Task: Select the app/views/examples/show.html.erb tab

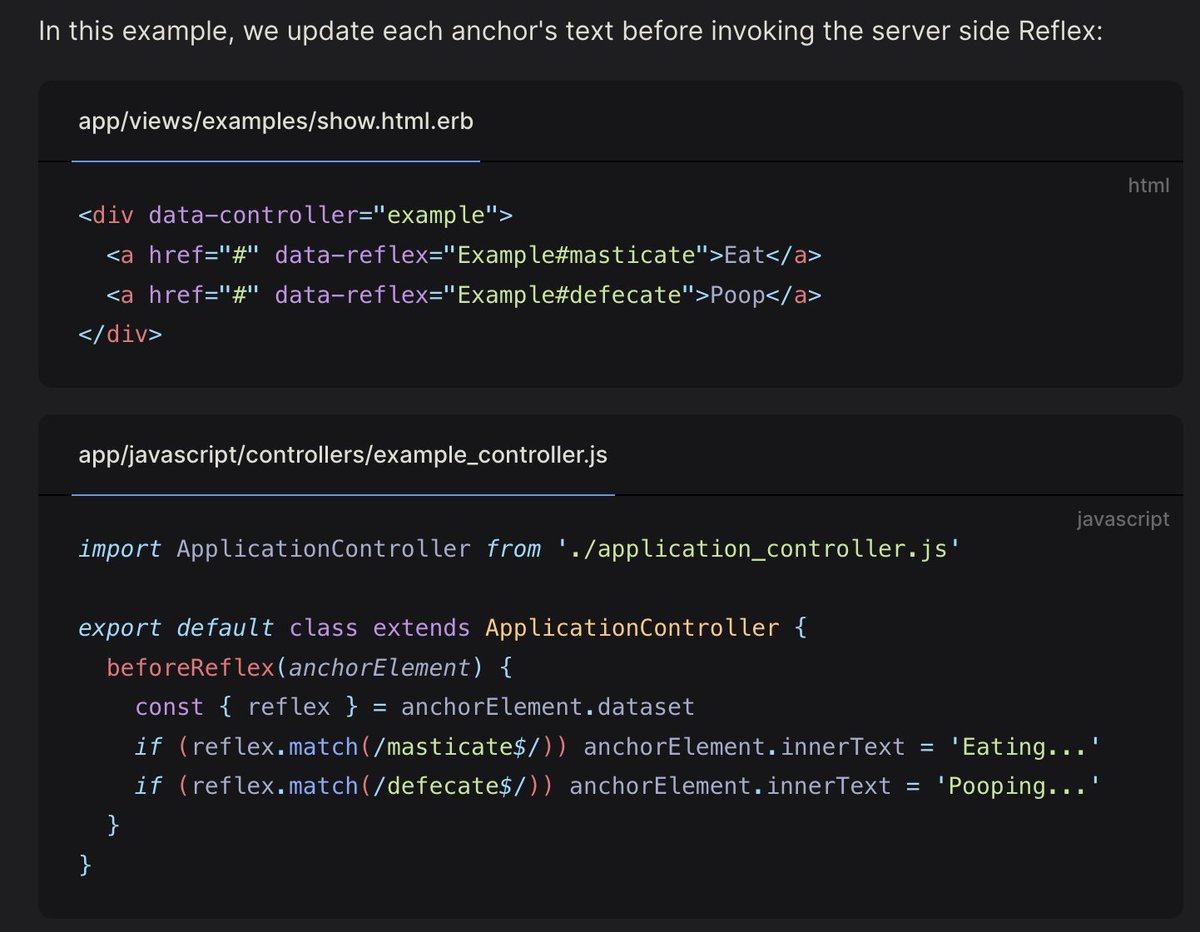Action: [x=276, y=122]
